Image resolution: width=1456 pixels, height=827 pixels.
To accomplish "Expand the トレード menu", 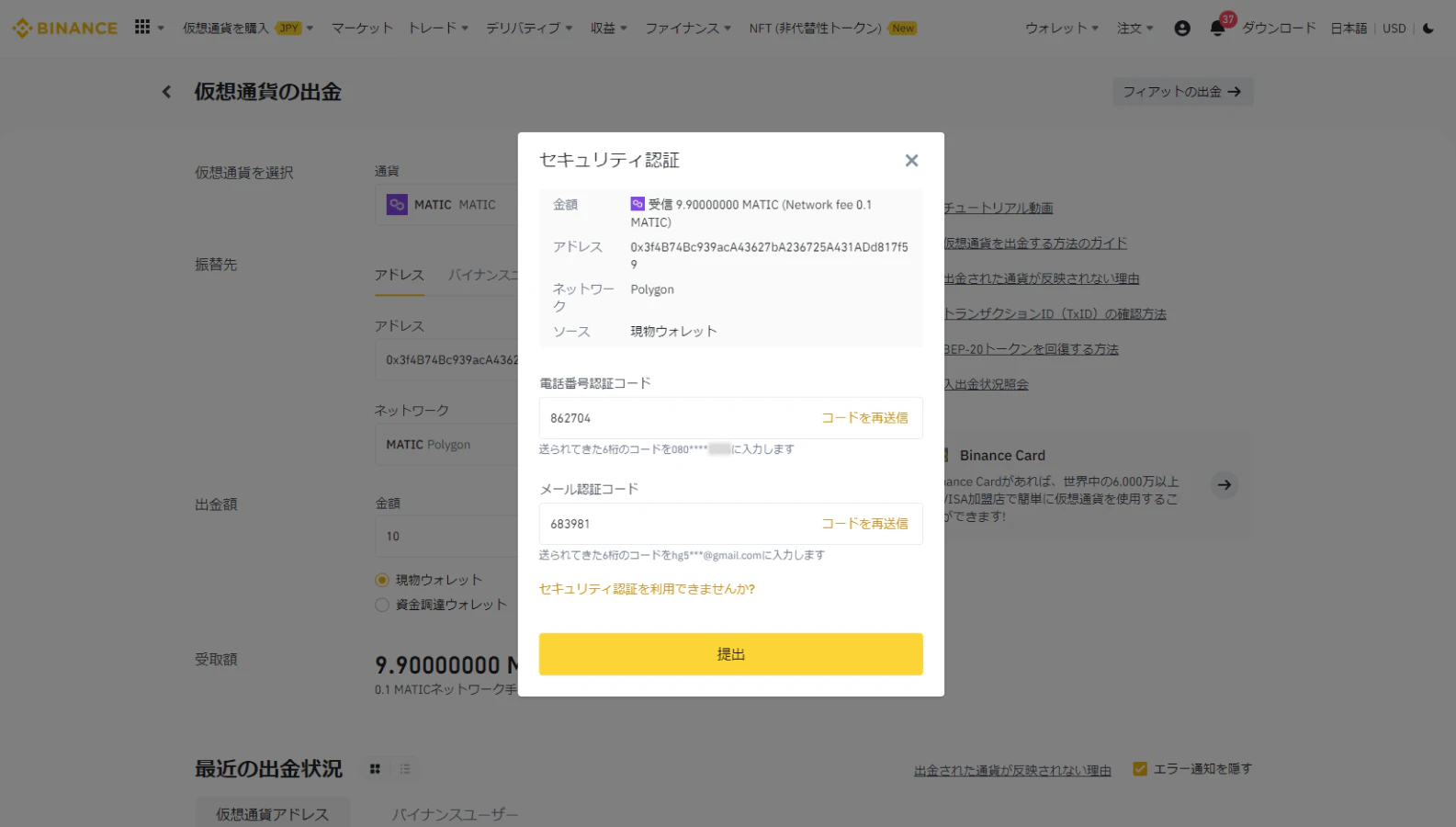I will click(438, 28).
